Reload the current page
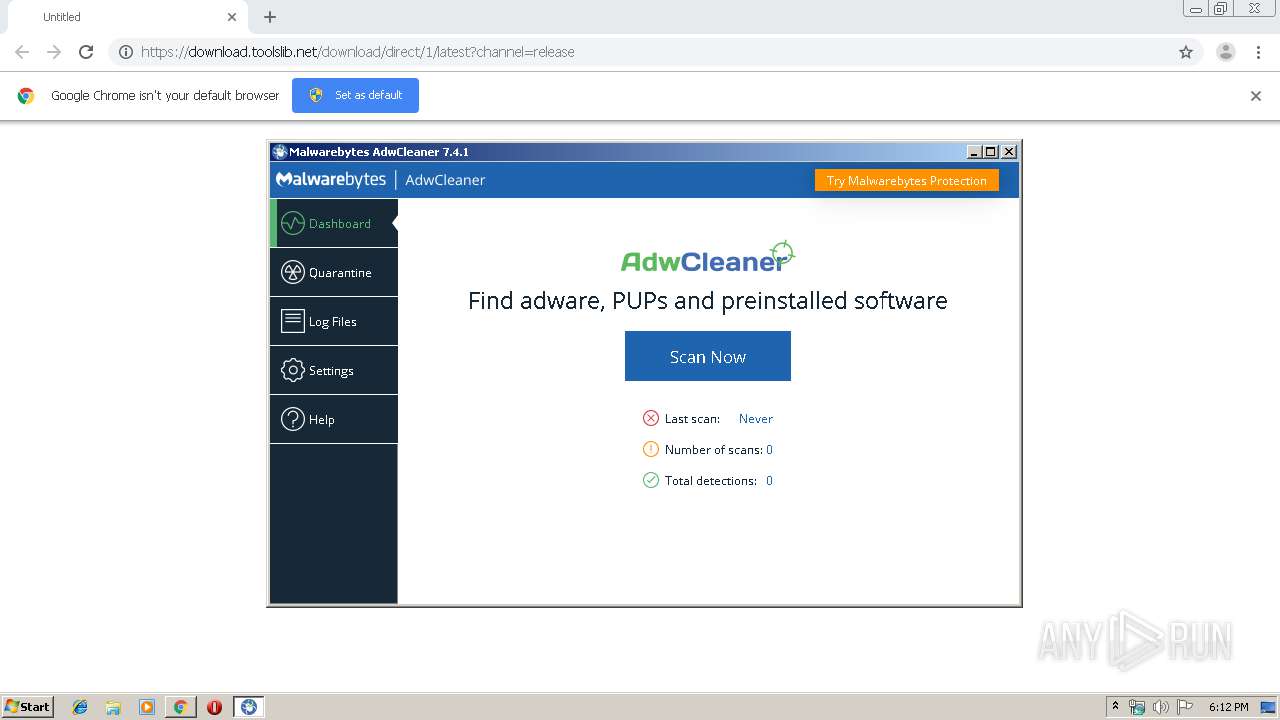 click(x=86, y=52)
